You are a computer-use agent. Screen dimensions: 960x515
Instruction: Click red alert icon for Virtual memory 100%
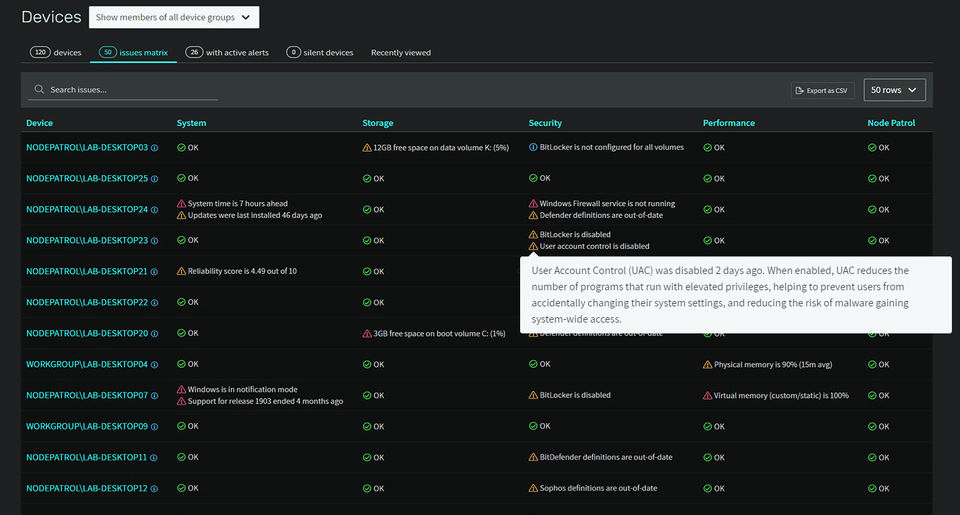tap(707, 396)
